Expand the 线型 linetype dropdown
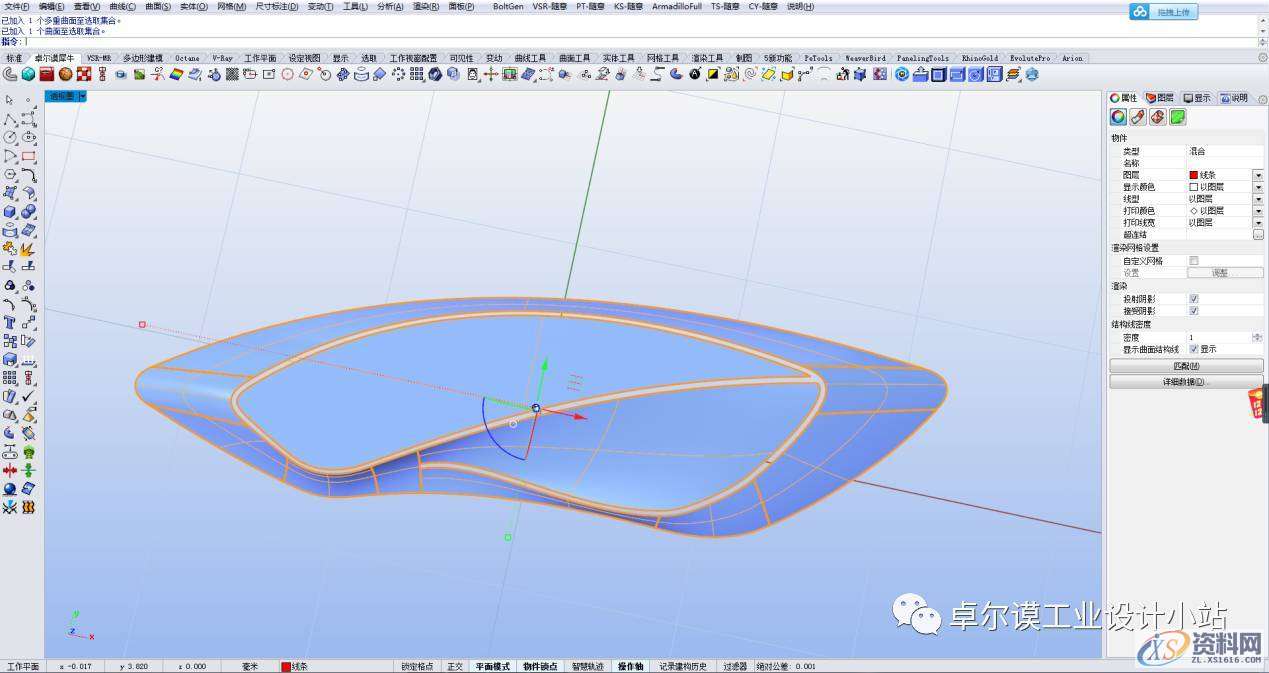The height and width of the screenshot is (673, 1269). coord(1257,199)
